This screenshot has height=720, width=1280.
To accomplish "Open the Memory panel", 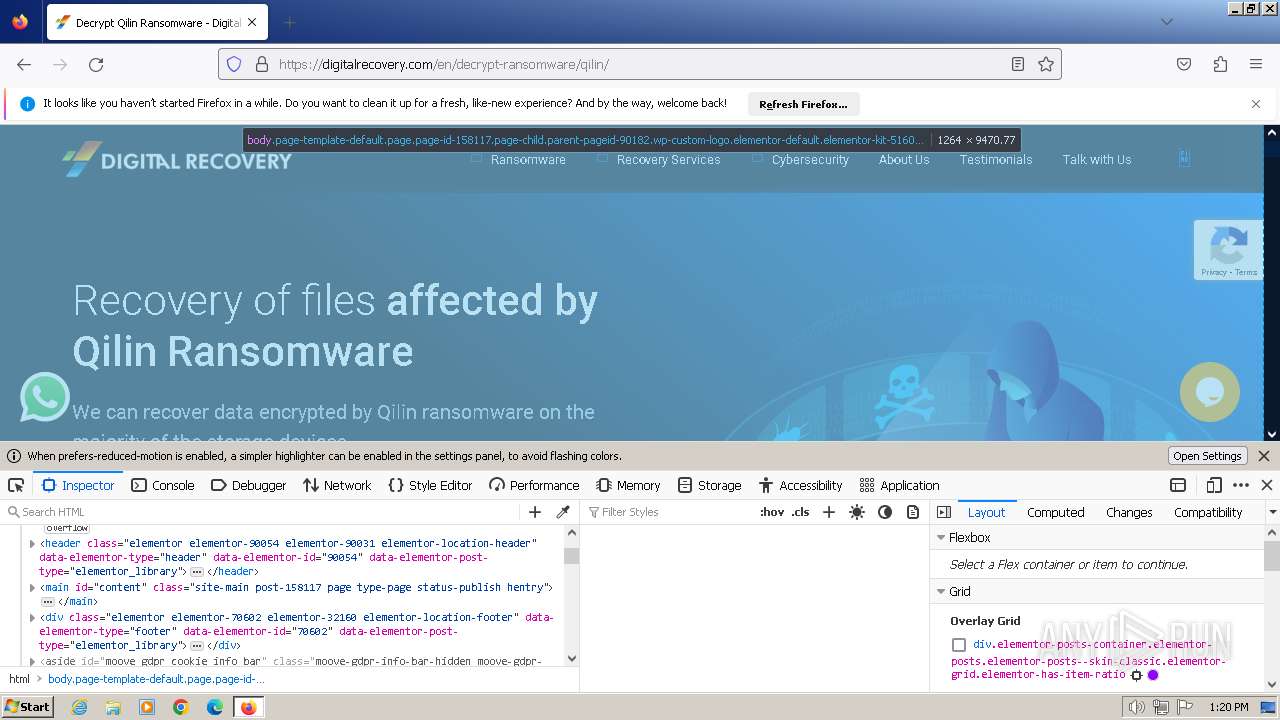I will (628, 485).
